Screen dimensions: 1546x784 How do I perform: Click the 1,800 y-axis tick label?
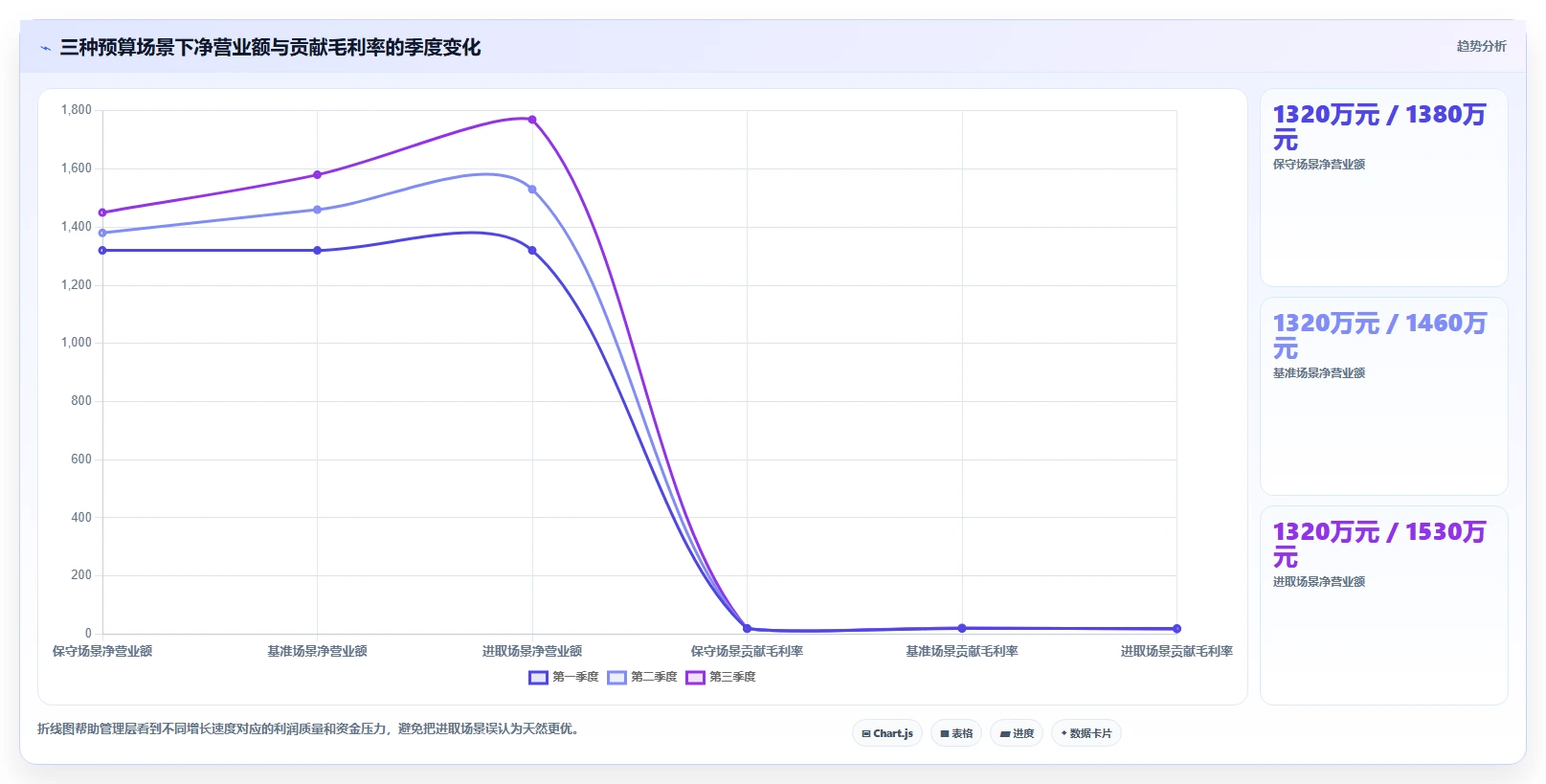(x=77, y=110)
